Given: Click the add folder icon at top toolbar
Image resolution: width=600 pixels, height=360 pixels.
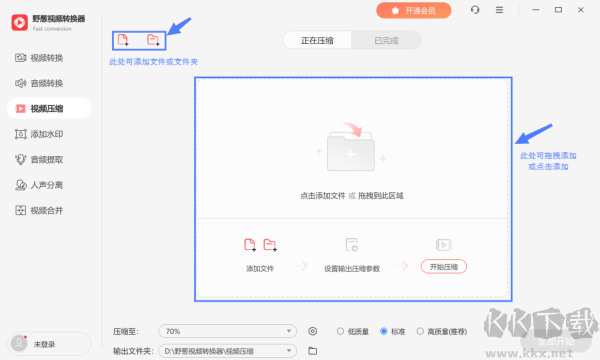Looking at the screenshot, I should point(153,40).
